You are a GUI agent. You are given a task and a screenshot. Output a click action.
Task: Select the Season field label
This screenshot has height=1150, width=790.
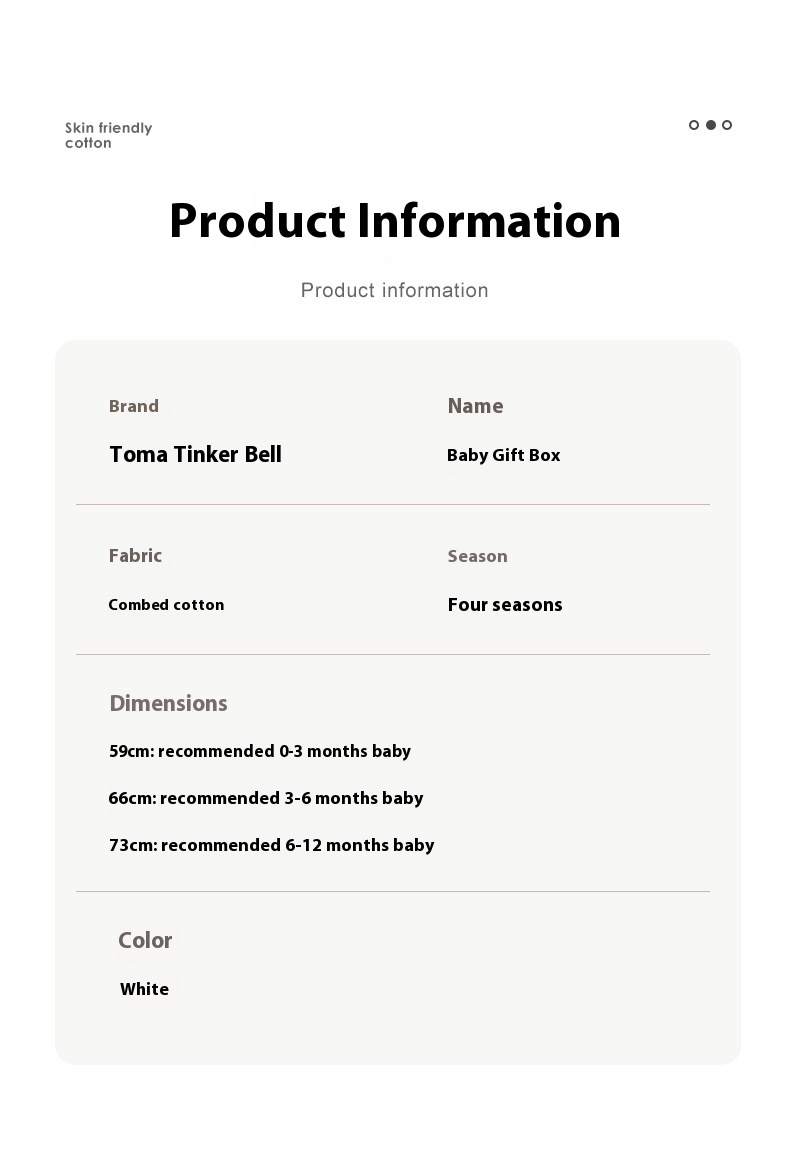pyautogui.click(x=478, y=557)
